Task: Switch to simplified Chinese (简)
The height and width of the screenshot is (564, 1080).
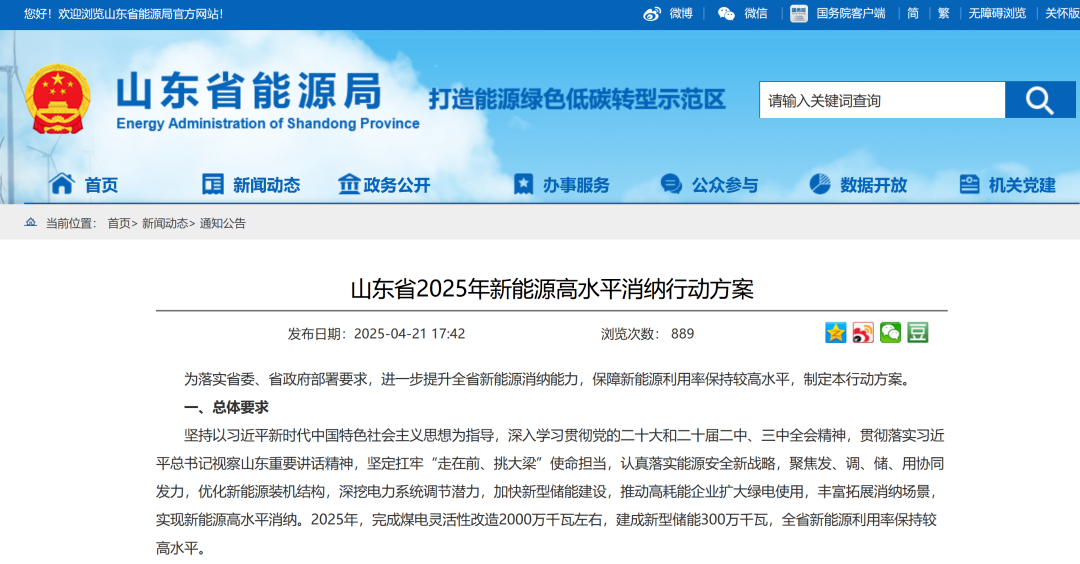Action: click(x=913, y=13)
